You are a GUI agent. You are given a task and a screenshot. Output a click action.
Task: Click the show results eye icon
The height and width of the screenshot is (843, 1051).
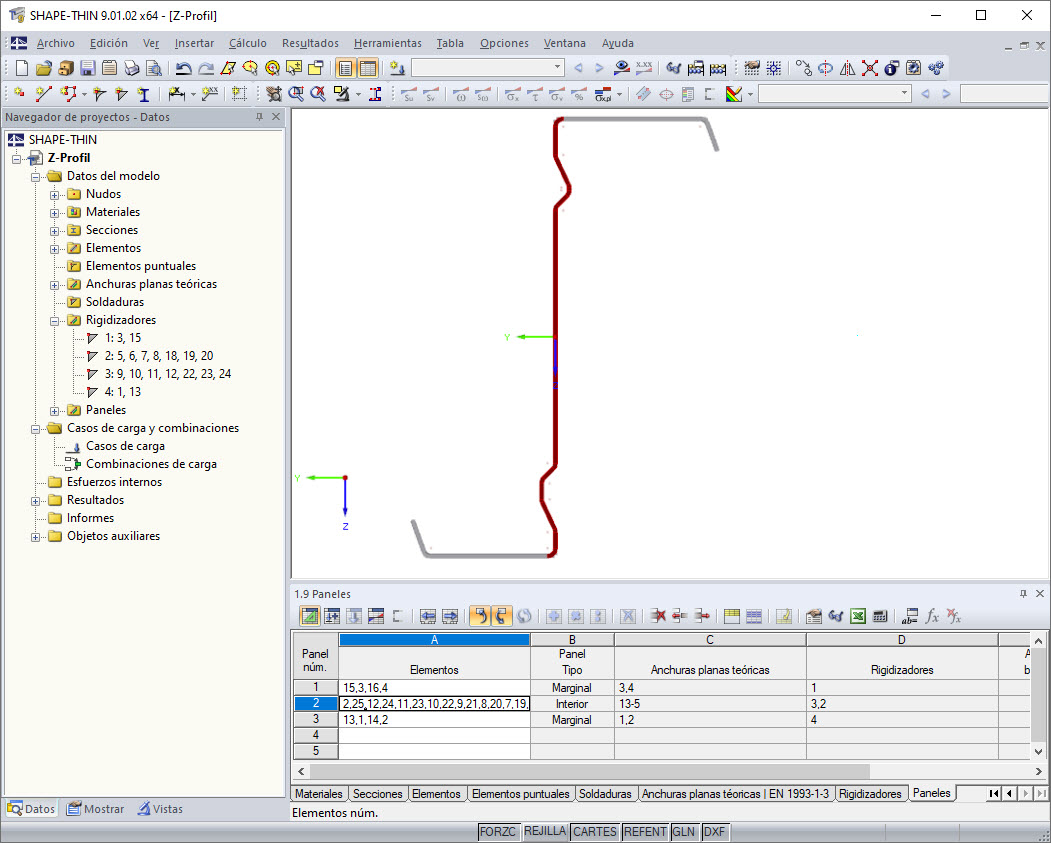pyautogui.click(x=621, y=68)
